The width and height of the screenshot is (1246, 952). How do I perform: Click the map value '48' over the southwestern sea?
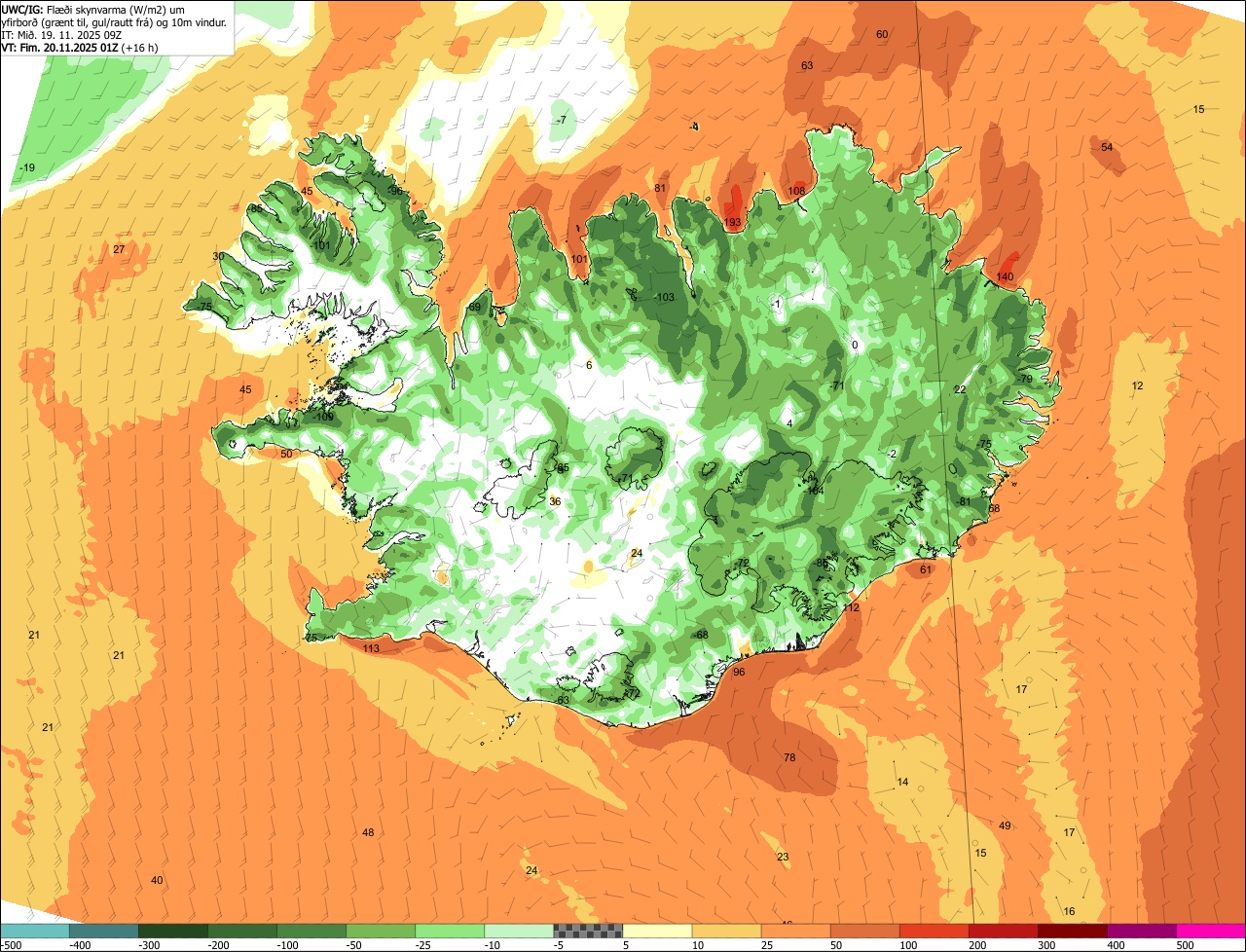[368, 833]
